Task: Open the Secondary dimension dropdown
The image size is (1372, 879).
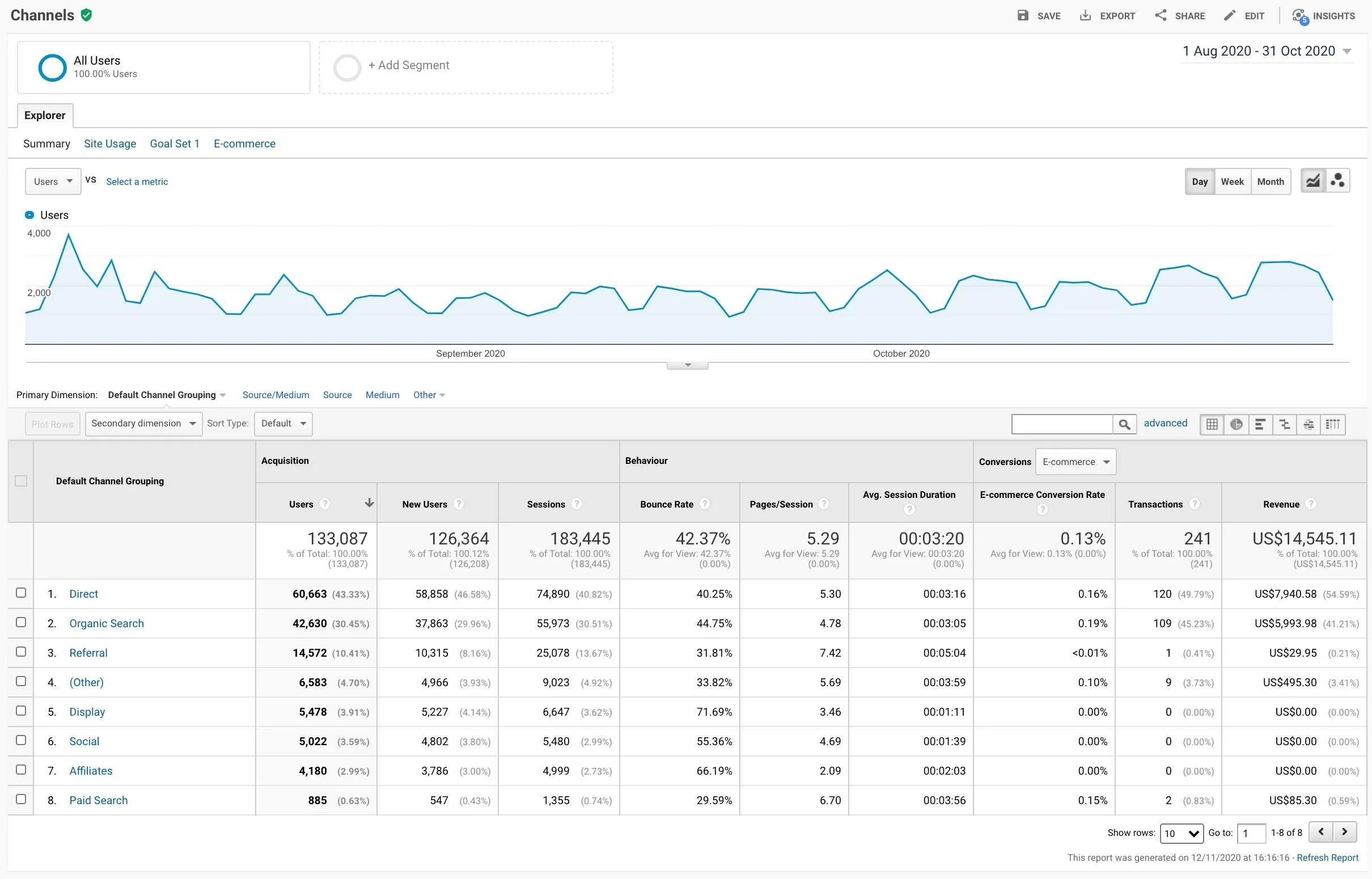Action: pos(143,424)
